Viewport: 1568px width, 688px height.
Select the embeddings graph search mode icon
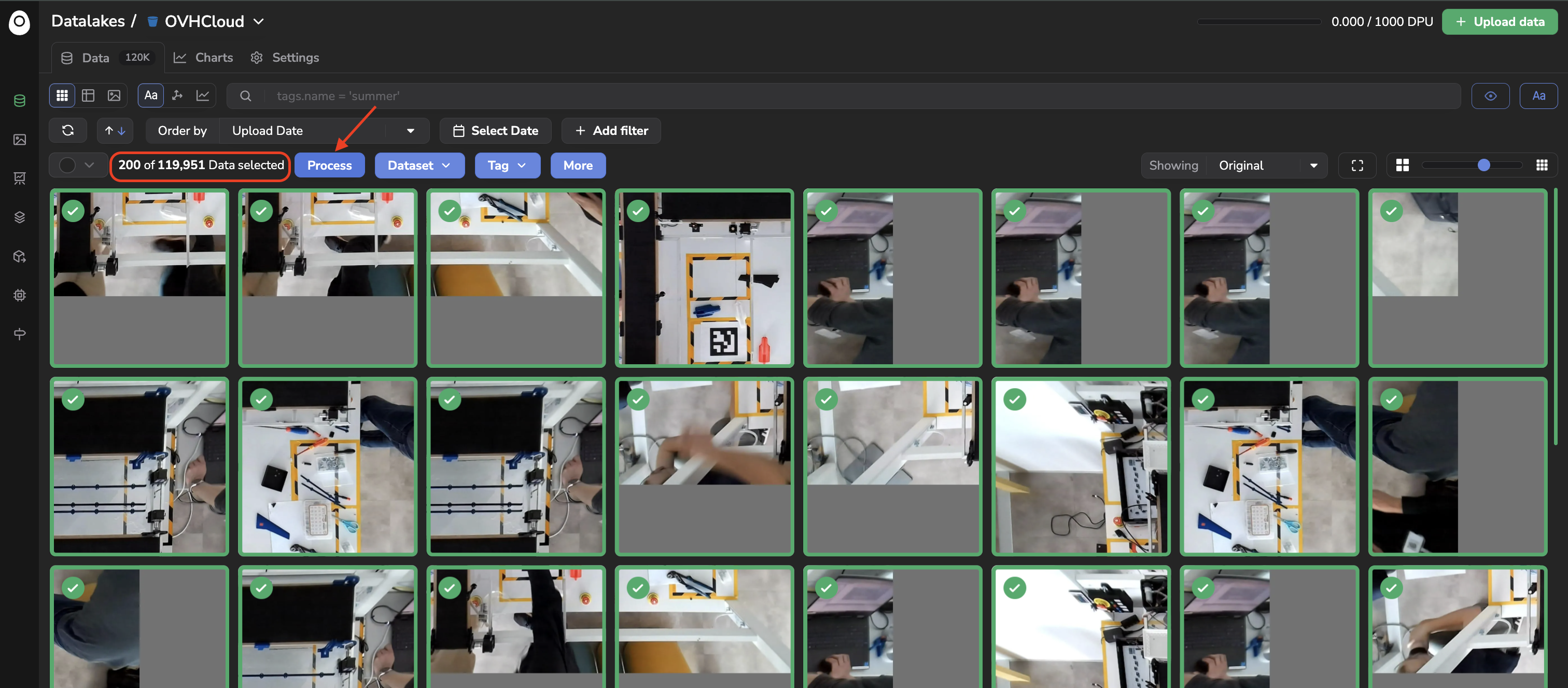coord(177,95)
